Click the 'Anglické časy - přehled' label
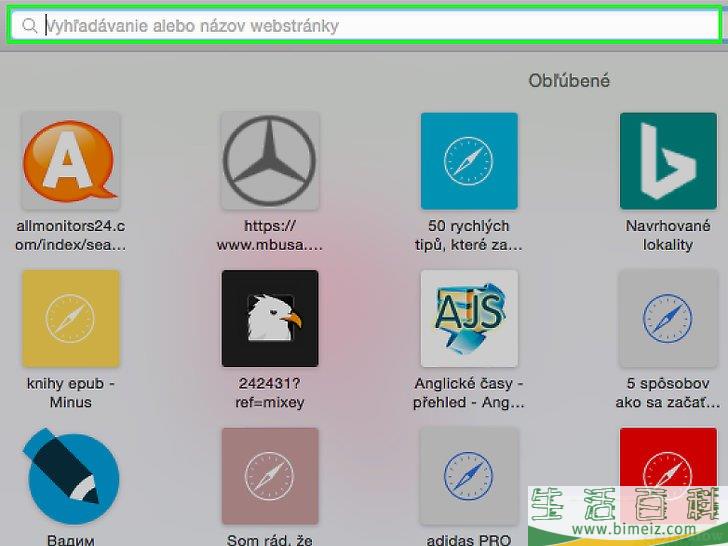This screenshot has height=546, width=728. pyautogui.click(x=469, y=393)
